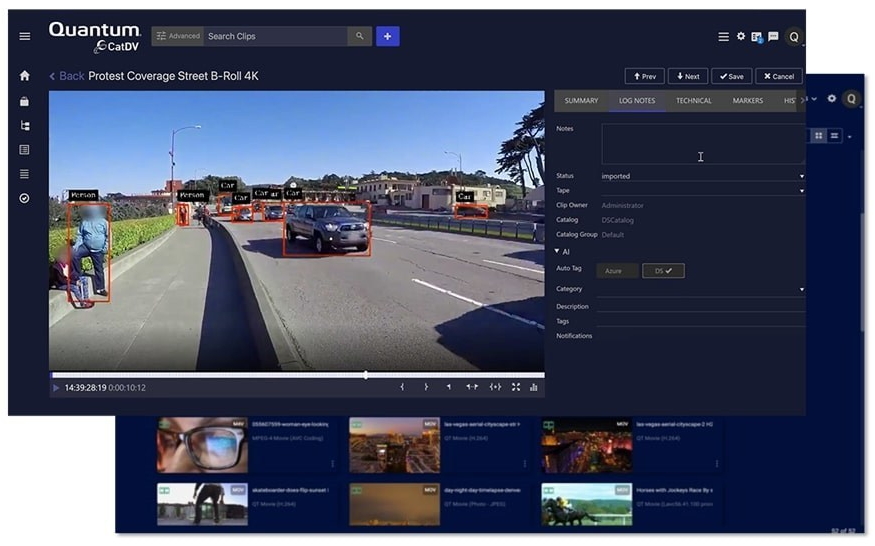Open the partially hidden History tab
875x546 pixels.
coord(789,100)
